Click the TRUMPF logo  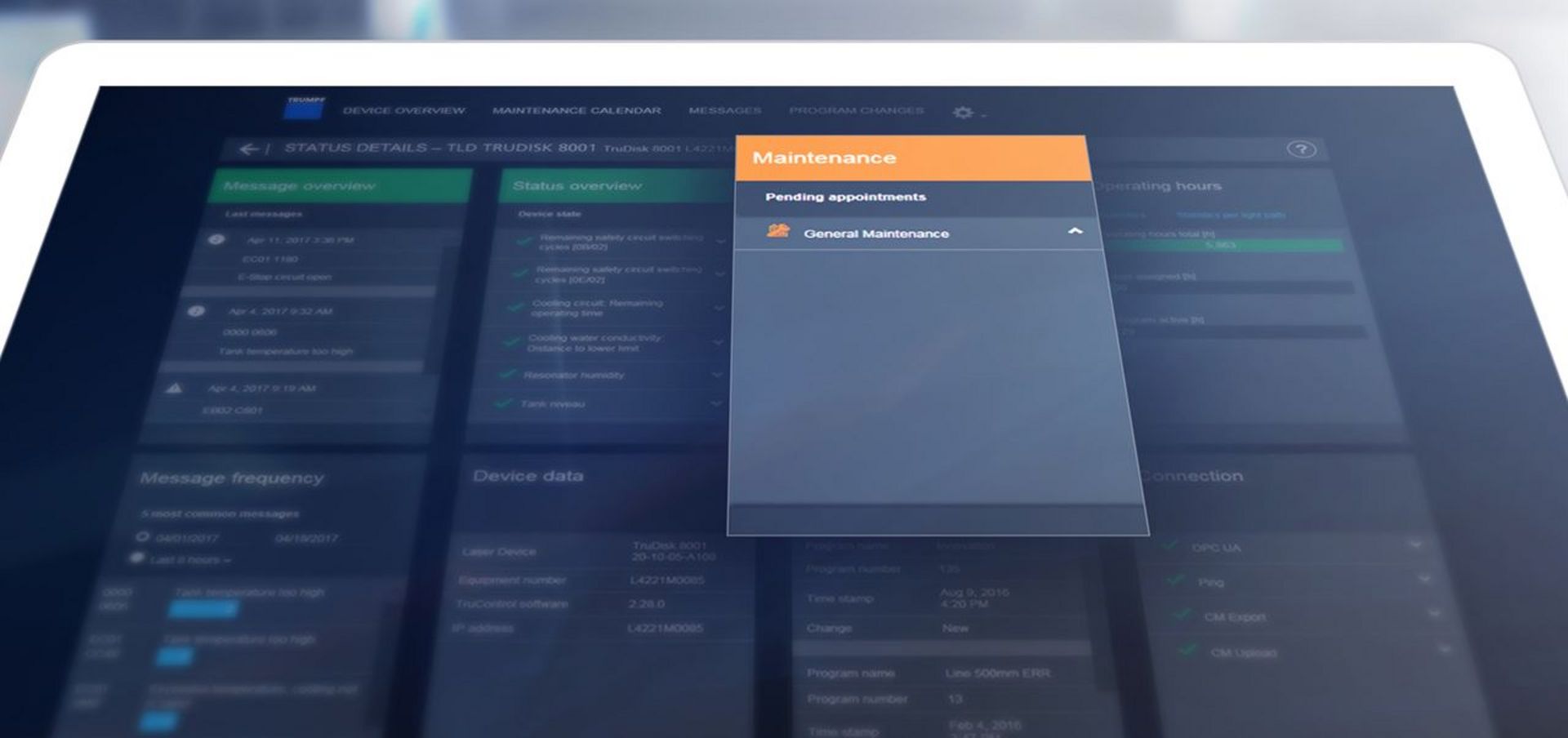[305, 109]
